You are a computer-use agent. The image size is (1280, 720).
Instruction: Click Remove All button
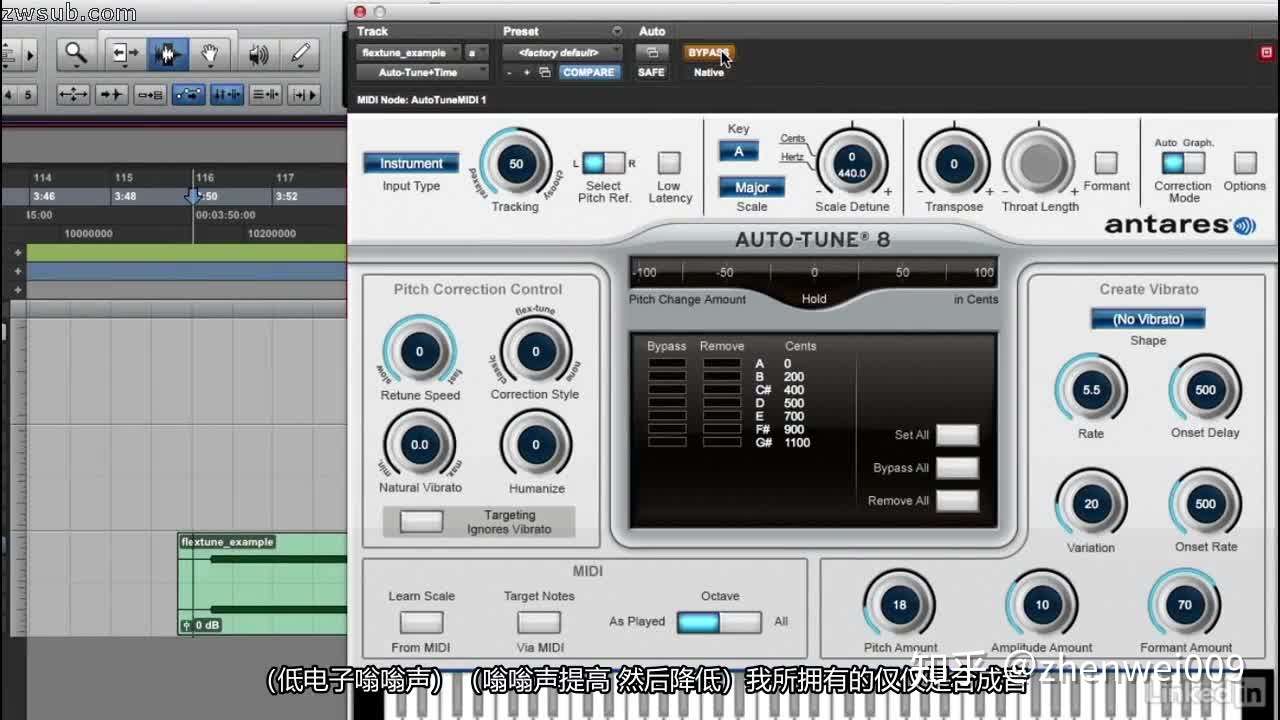pyautogui.click(x=957, y=501)
